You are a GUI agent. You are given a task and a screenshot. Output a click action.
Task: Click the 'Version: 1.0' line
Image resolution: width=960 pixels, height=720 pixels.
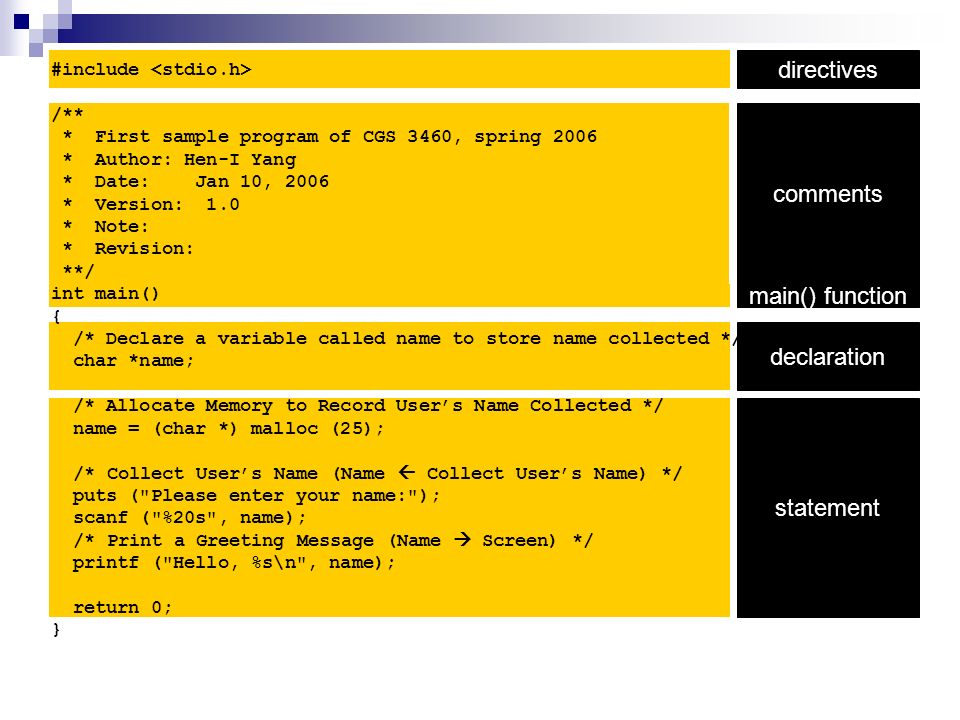click(x=151, y=204)
